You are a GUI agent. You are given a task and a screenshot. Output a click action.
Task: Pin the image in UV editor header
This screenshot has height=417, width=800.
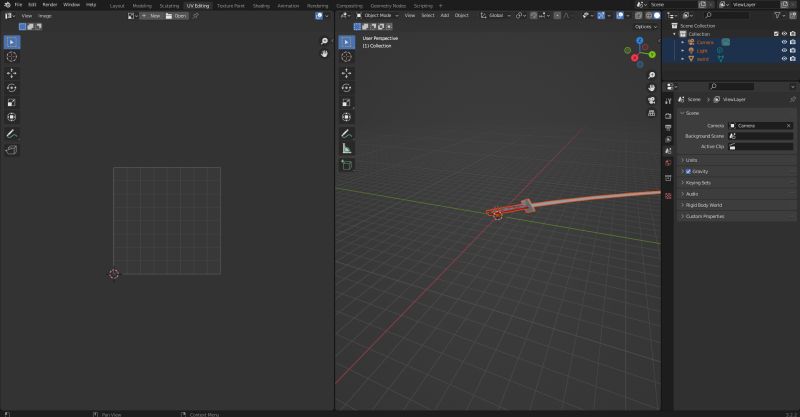(195, 16)
